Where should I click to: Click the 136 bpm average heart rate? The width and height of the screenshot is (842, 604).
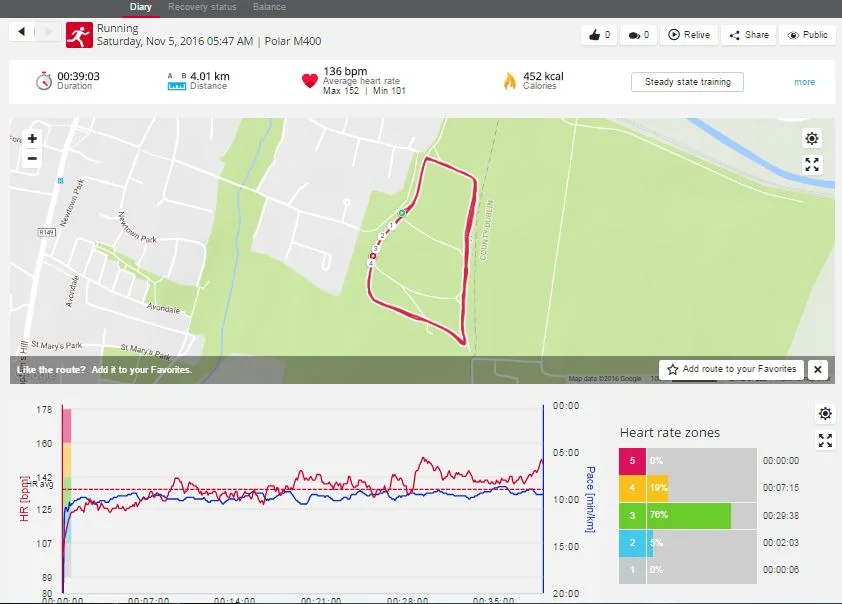pyautogui.click(x=345, y=71)
